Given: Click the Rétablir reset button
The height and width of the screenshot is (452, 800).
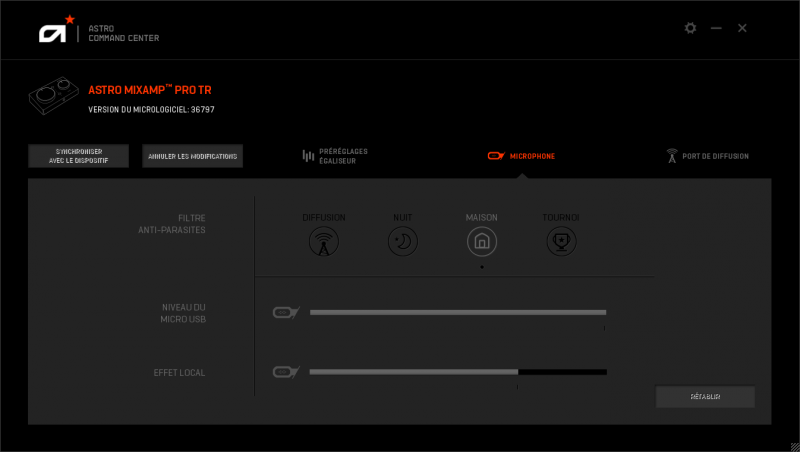Looking at the screenshot, I should 705,396.
